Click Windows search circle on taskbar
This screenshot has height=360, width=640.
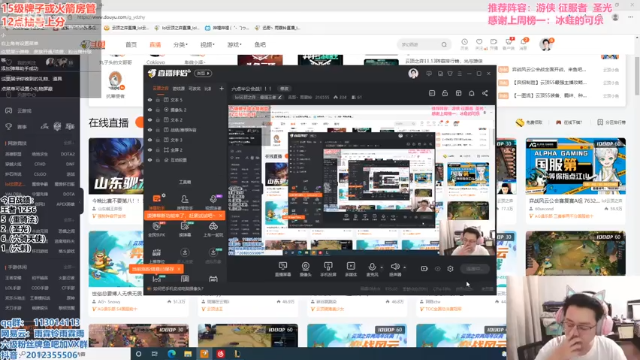(138, 353)
